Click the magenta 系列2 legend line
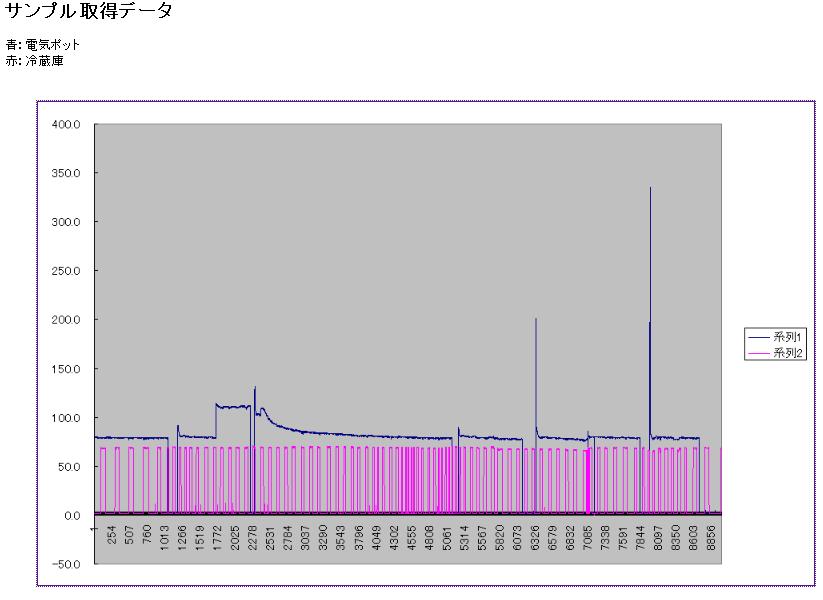 coord(759,353)
